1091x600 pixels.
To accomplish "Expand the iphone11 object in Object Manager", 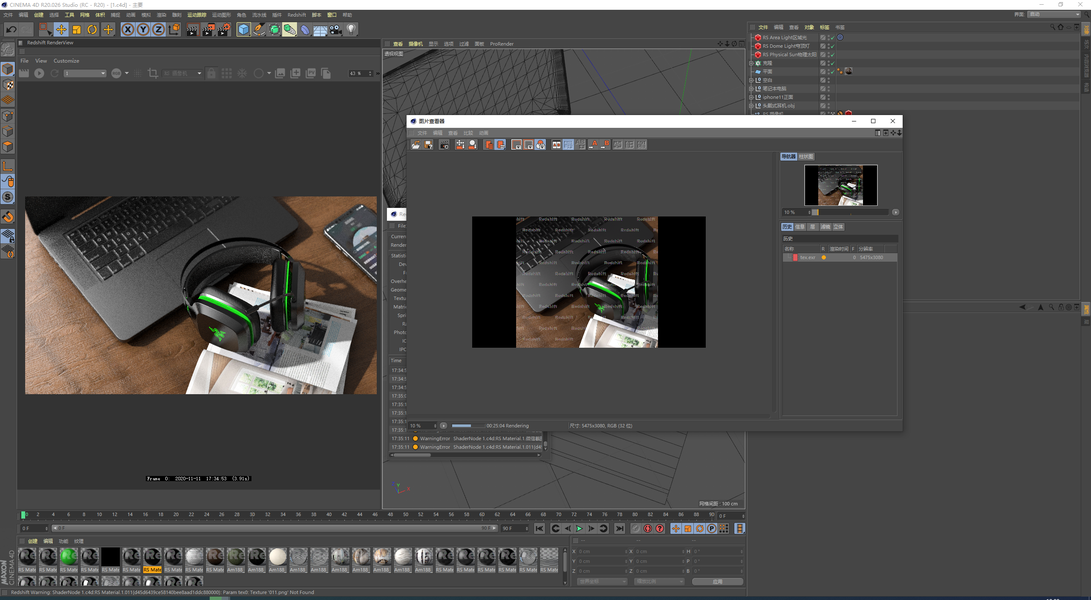I will pyautogui.click(x=751, y=97).
